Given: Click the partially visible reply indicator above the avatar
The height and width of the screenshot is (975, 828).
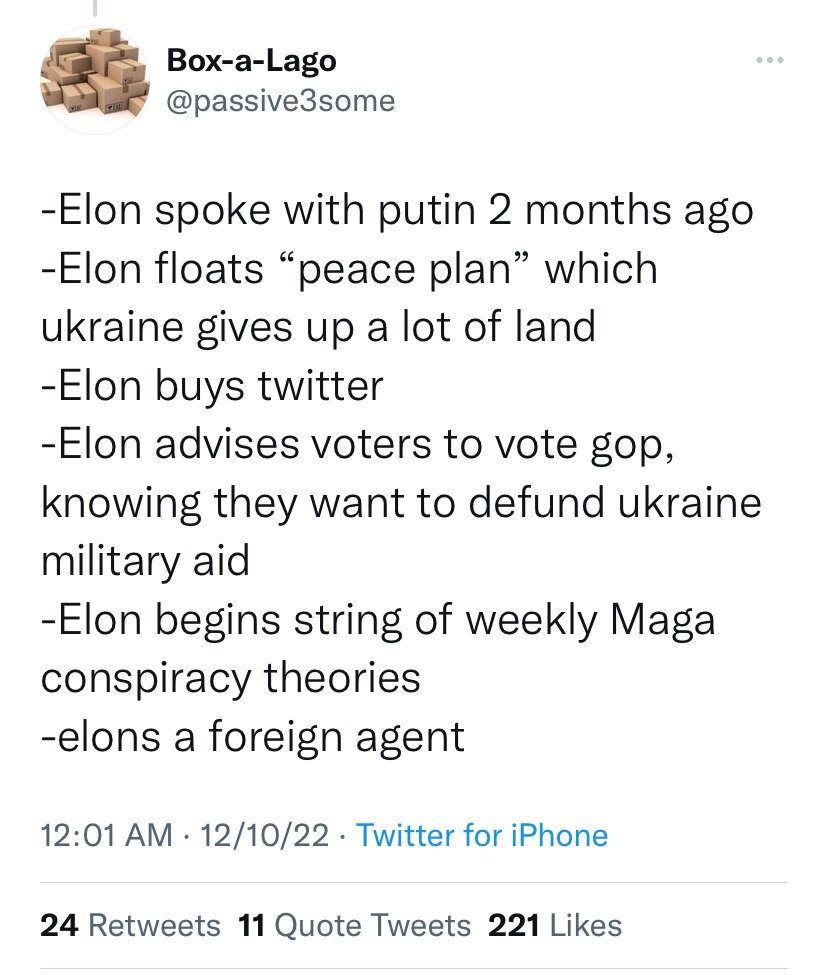Looking at the screenshot, I should tap(95, 10).
